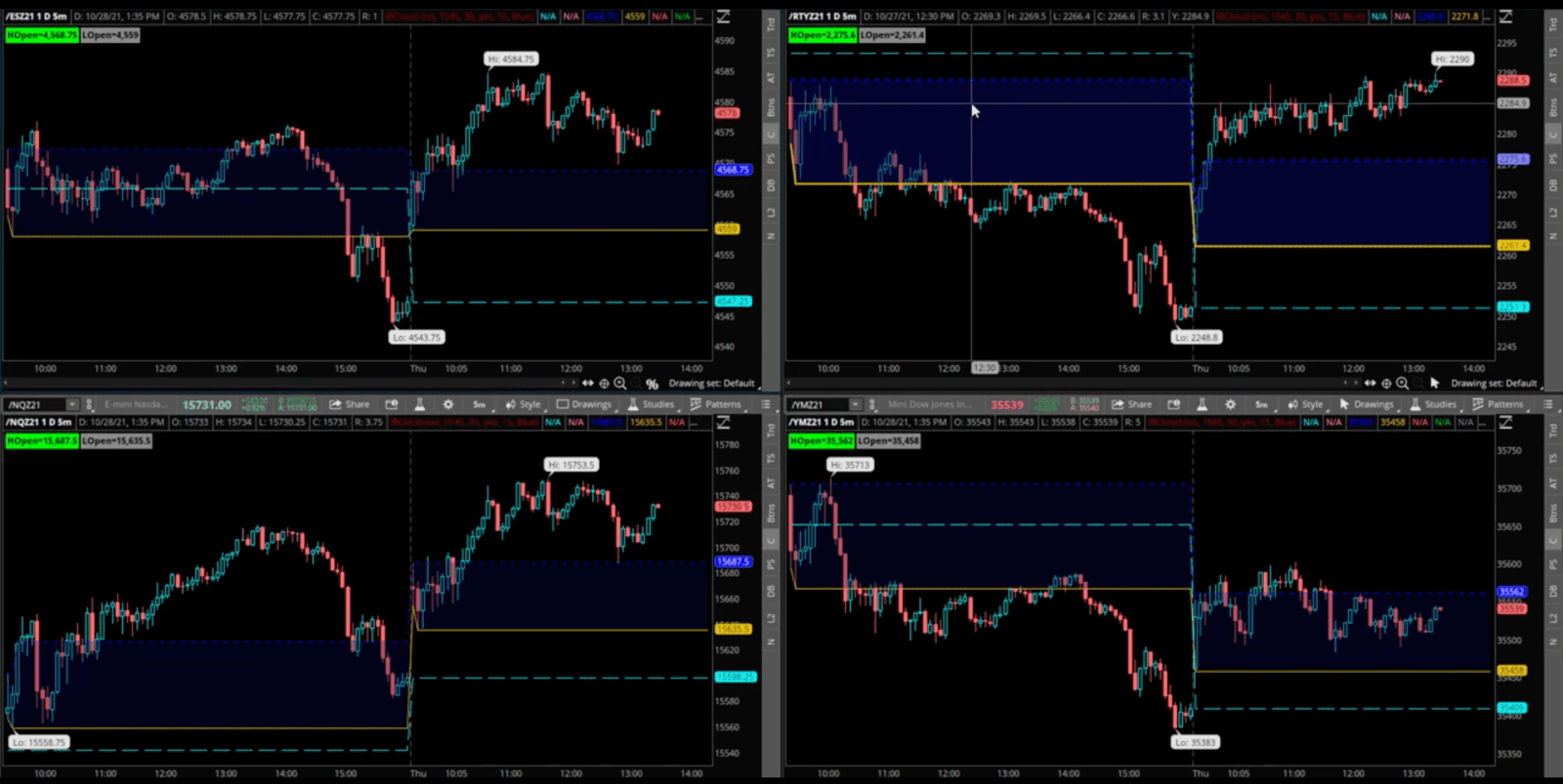Screen dimensions: 1563x784
Task: Open Patterns menu in /YMZ21 toolbar
Action: pos(1499,404)
